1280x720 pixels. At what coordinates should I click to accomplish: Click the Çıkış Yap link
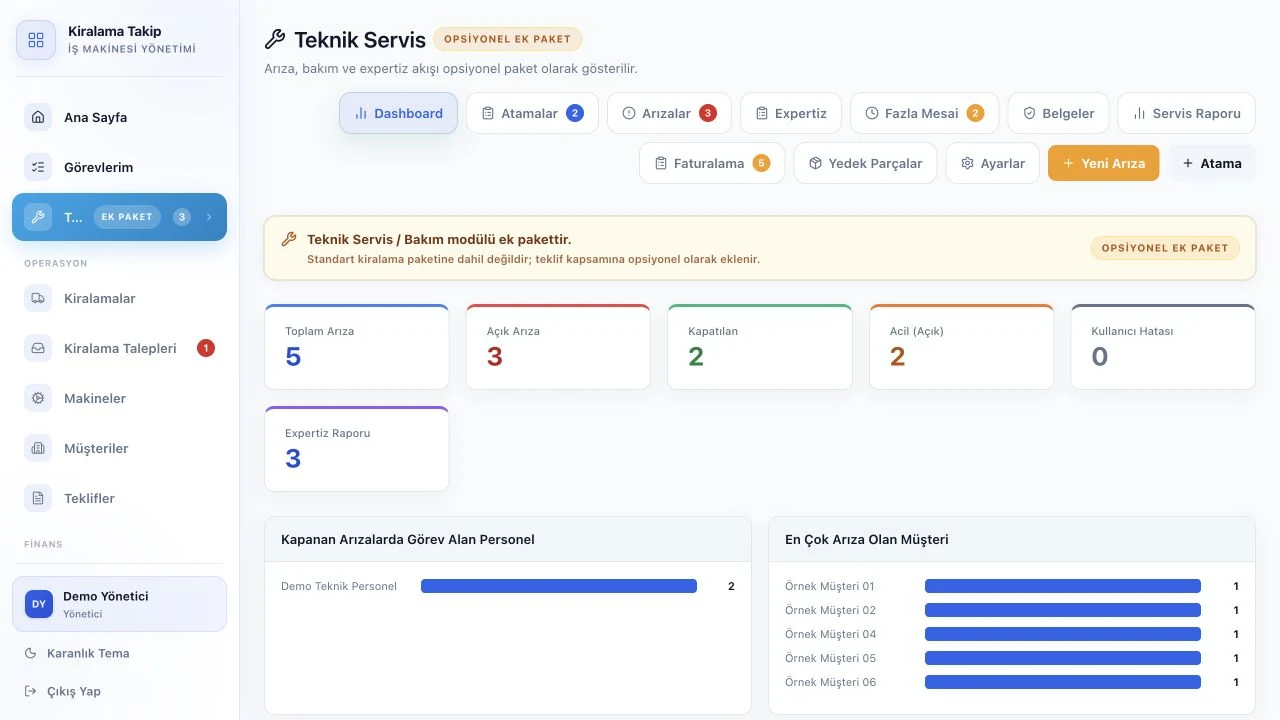tap(62, 691)
